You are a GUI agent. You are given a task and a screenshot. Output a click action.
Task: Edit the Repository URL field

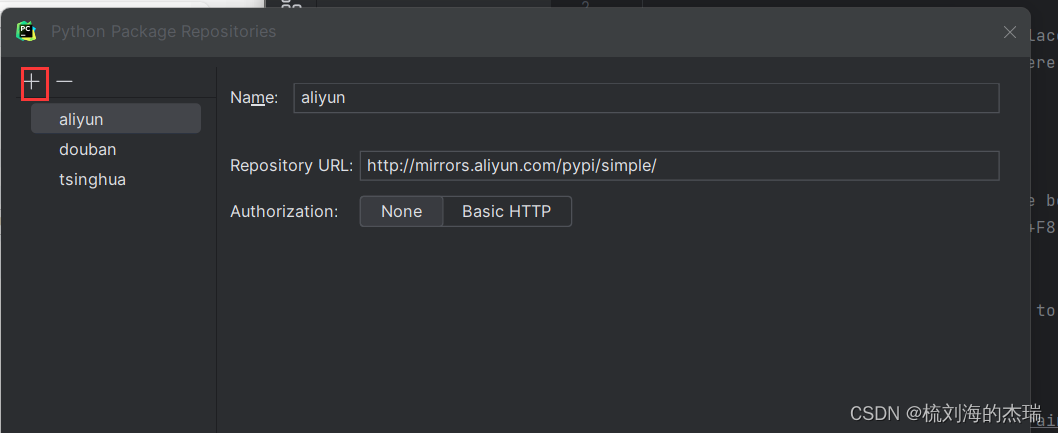[x=679, y=166]
